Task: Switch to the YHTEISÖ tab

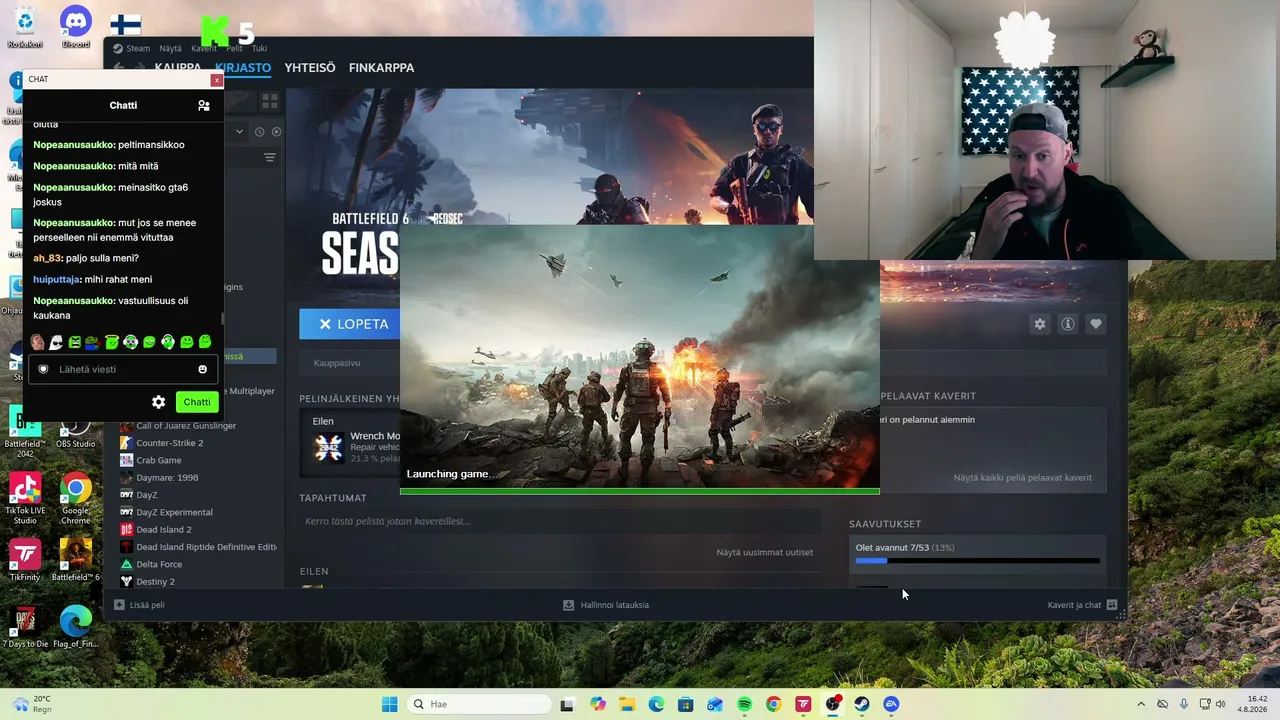Action: [310, 68]
